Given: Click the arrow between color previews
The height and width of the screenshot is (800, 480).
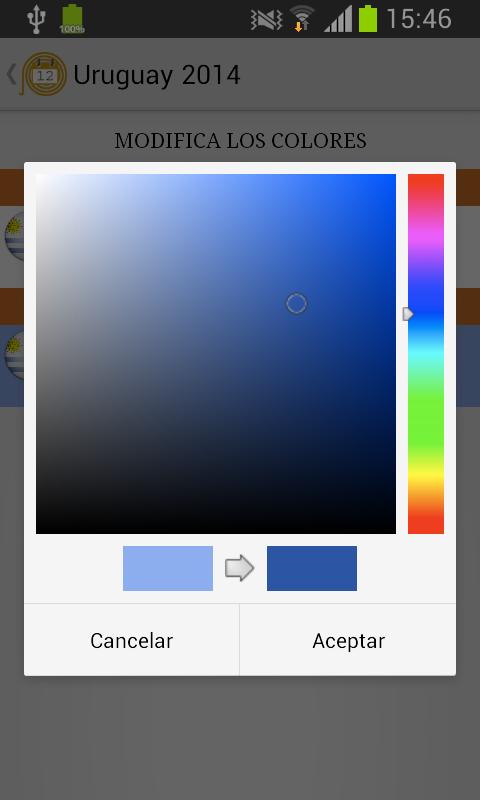Looking at the screenshot, I should 240,568.
